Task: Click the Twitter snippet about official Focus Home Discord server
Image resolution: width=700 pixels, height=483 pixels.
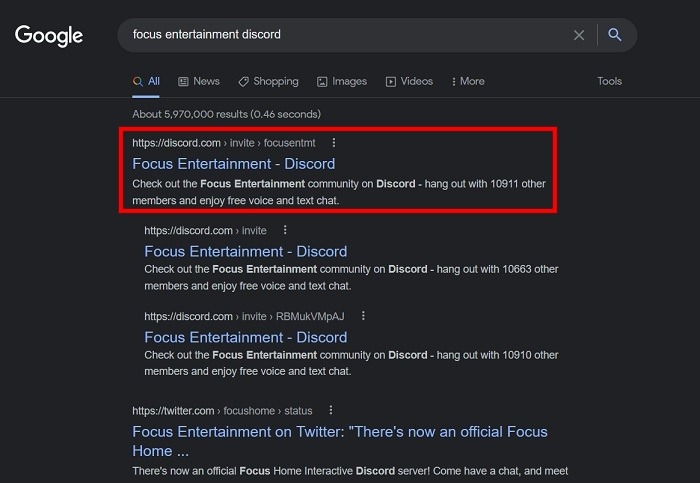Action: [350, 471]
